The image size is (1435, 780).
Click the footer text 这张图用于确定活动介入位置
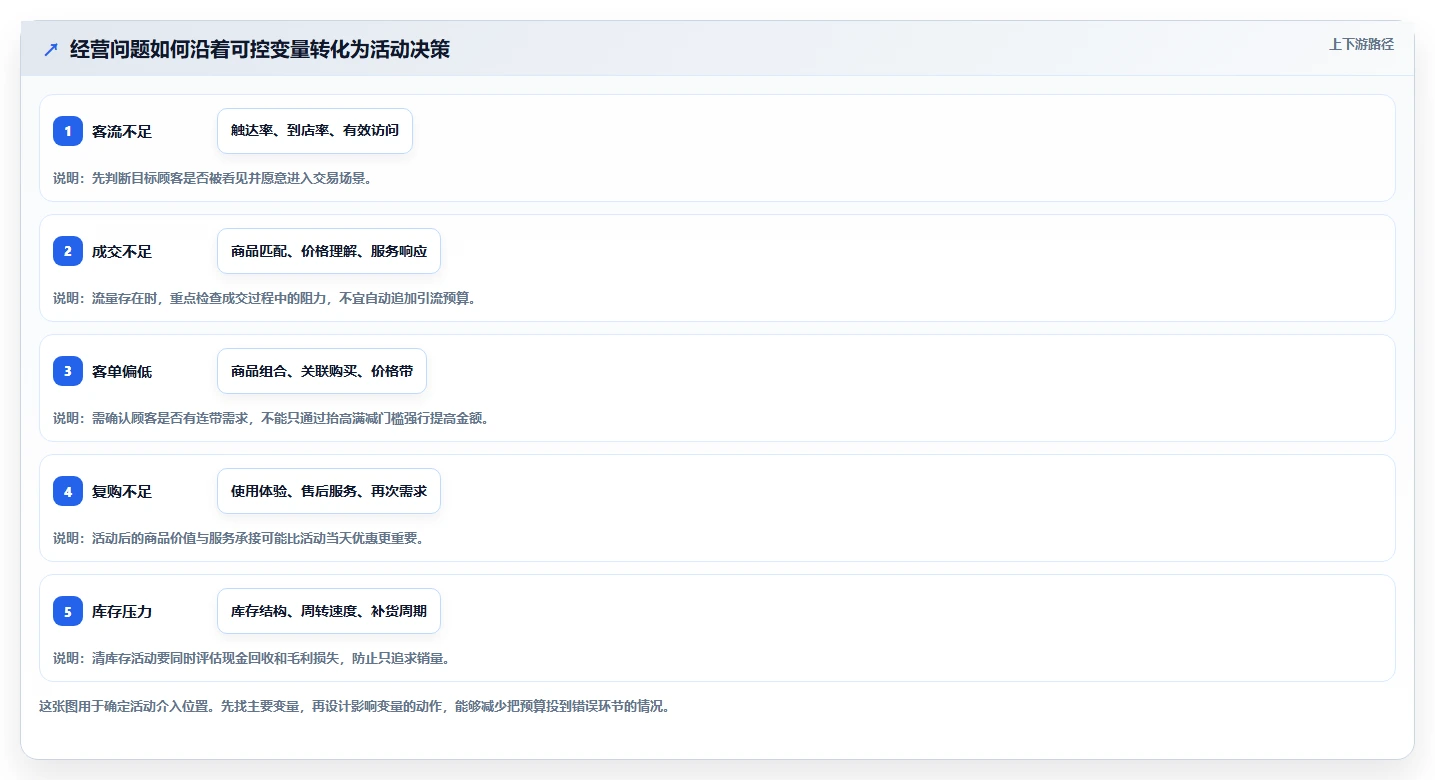354,706
